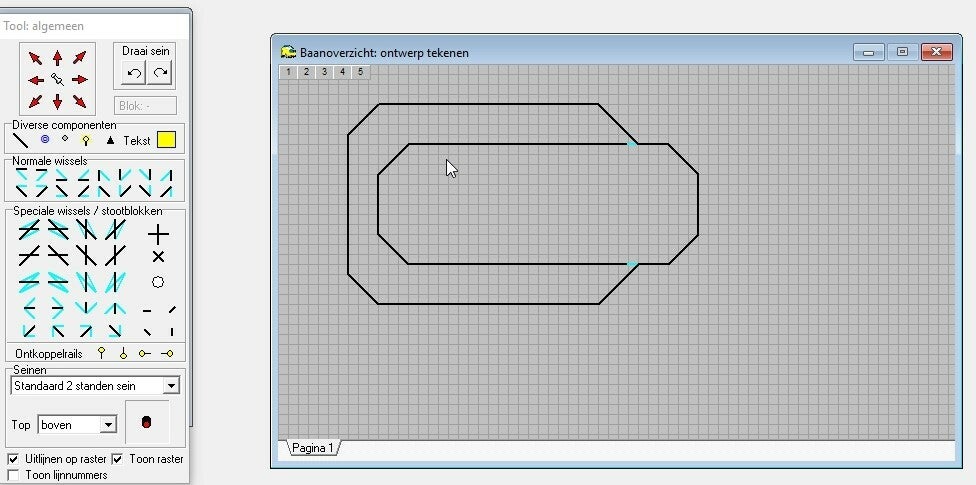The image size is (976, 485).
Task: Disable Uitlijnen op raster checkbox
Action: coord(13,459)
